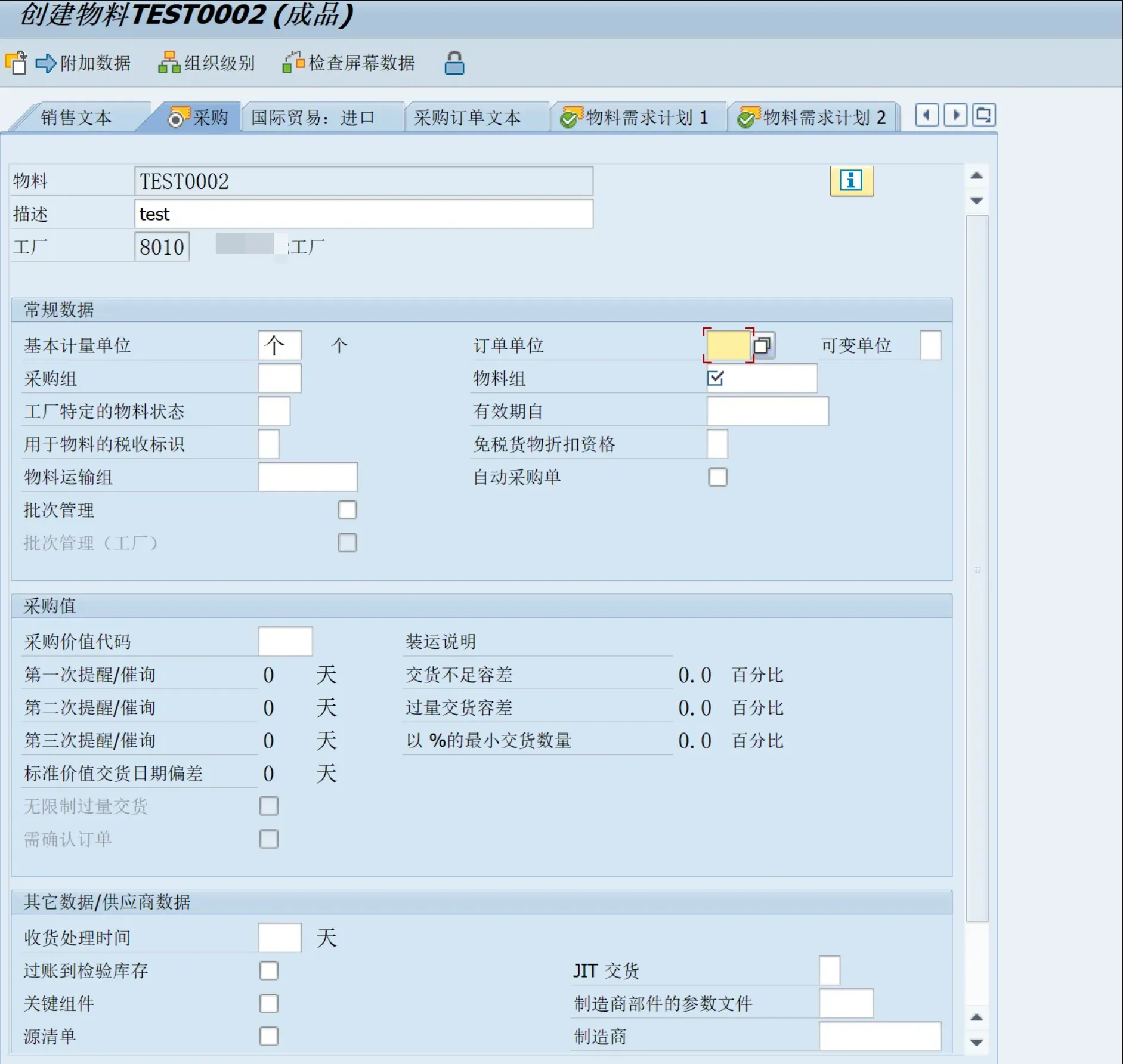Tick the Automatic PO (自动采购单) checkbox
Image resolution: width=1123 pixels, height=1064 pixels.
tap(717, 477)
